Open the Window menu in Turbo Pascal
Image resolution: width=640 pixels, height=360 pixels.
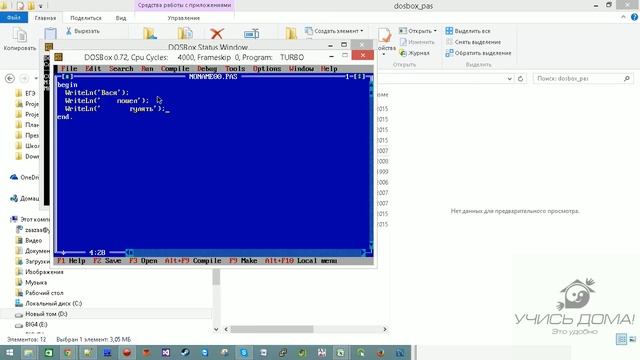(x=301, y=69)
